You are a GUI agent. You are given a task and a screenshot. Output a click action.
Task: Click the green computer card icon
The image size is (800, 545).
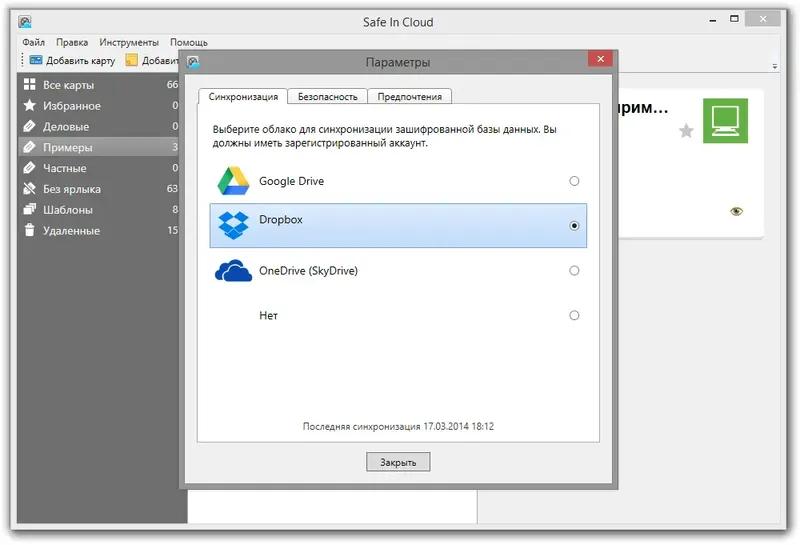tap(725, 121)
